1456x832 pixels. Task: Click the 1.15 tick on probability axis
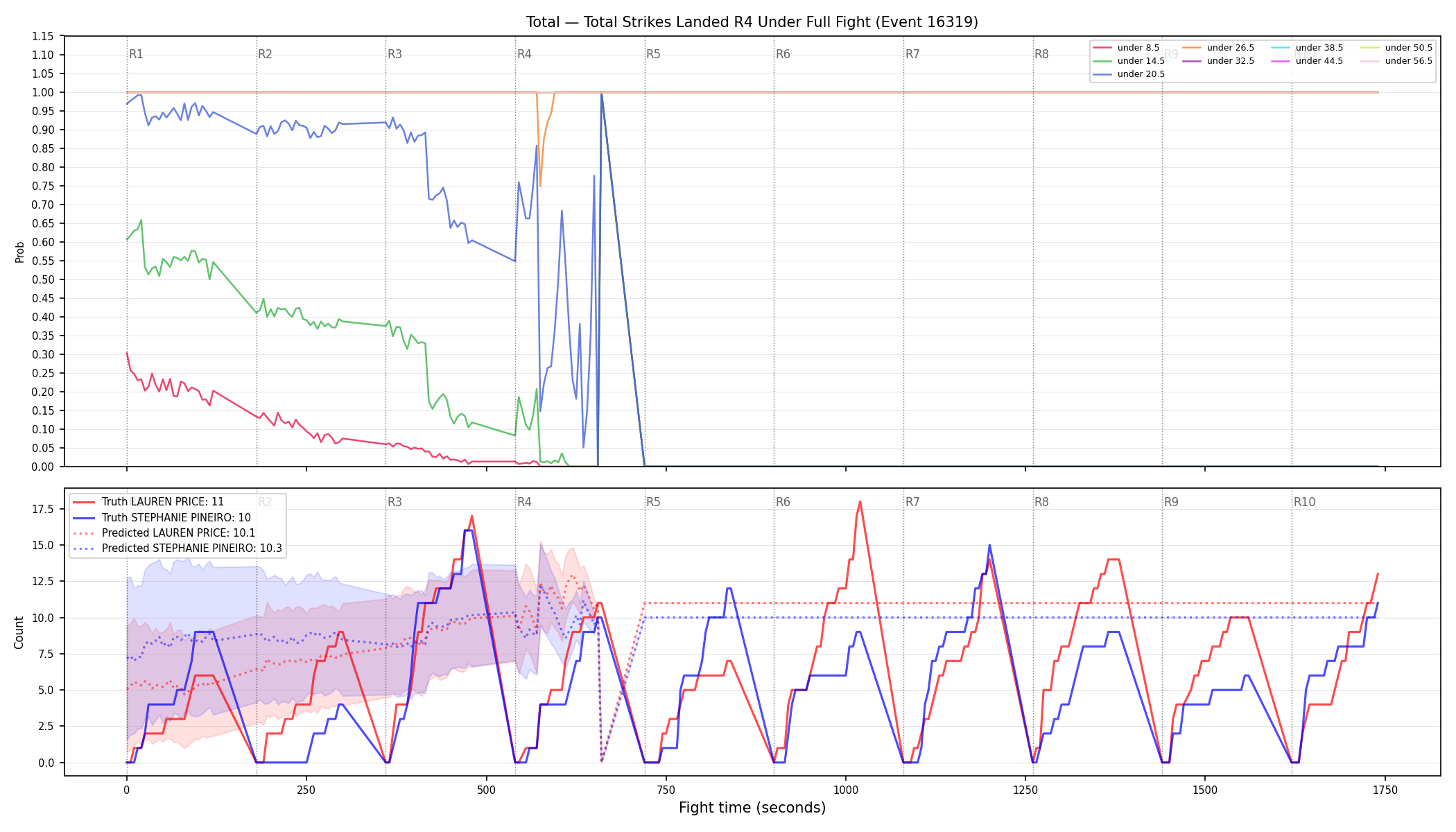click(43, 36)
